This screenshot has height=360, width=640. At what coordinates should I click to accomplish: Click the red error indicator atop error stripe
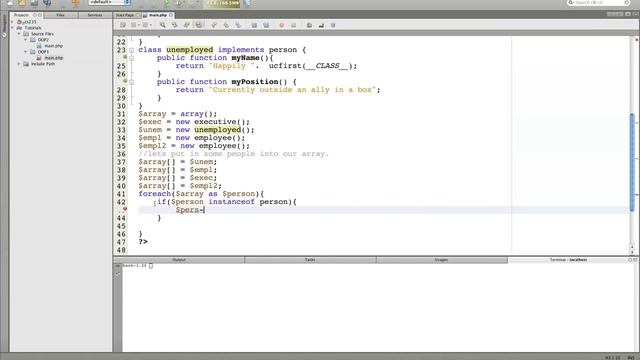click(636, 40)
